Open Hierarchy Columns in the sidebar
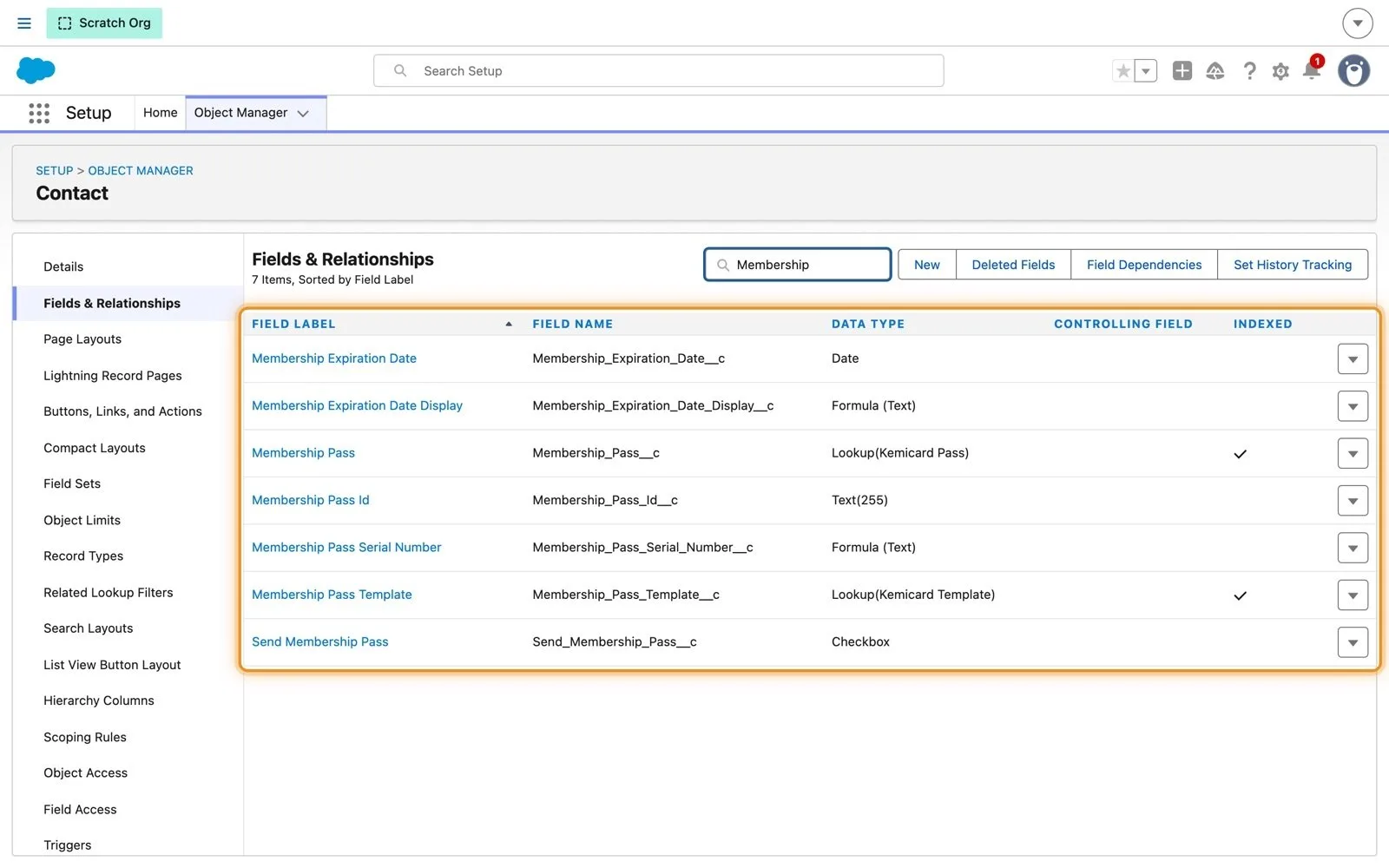 pyautogui.click(x=99, y=700)
